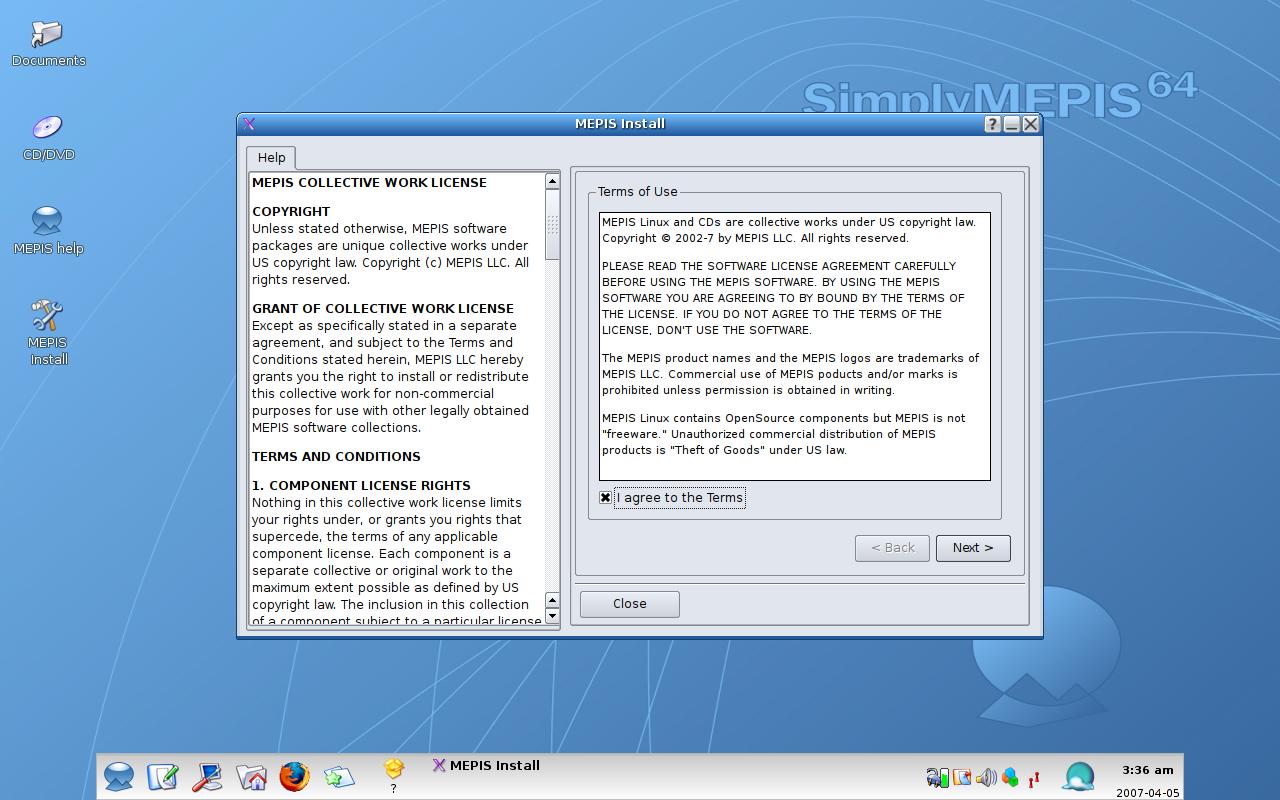Viewport: 1280px width, 800px height.
Task: Open the clipboard tool tray icon
Action: point(962,777)
